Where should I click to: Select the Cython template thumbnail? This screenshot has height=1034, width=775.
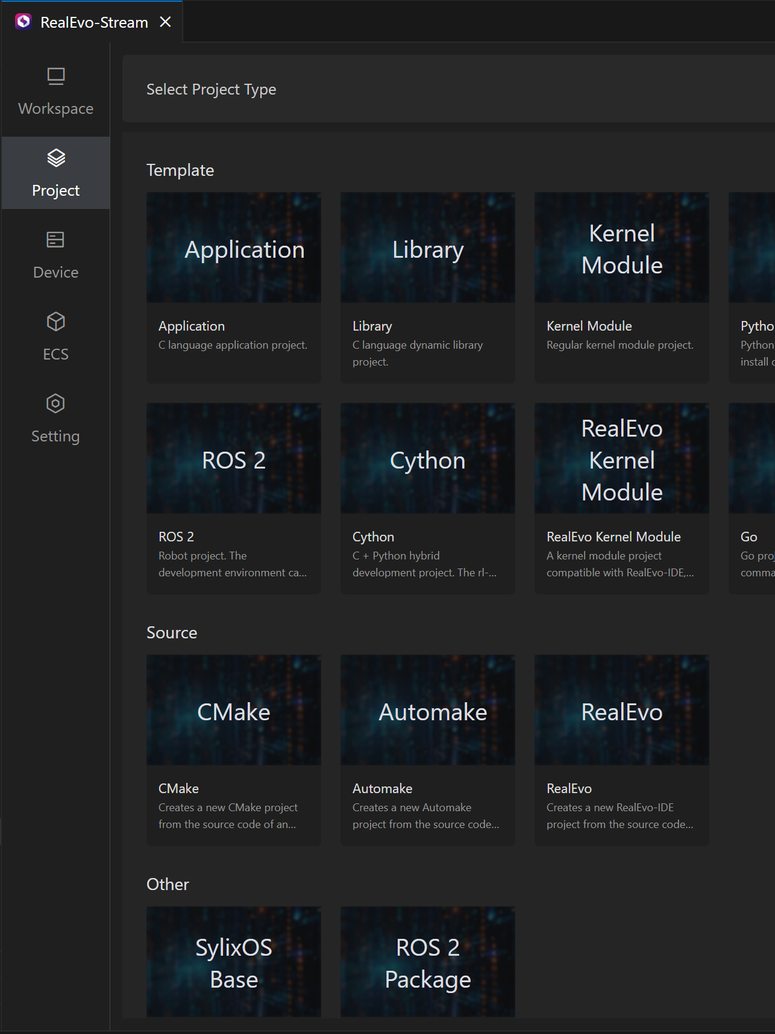pos(427,458)
